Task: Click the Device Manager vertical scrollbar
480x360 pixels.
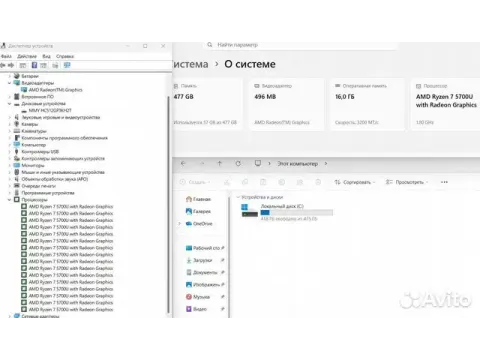Action: tap(168, 204)
